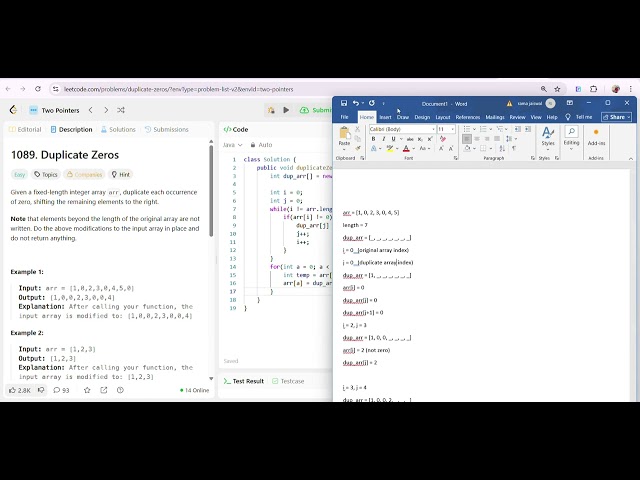This screenshot has height=480, width=640.
Task: Star the problem to add to favorites
Action: click(x=87, y=390)
